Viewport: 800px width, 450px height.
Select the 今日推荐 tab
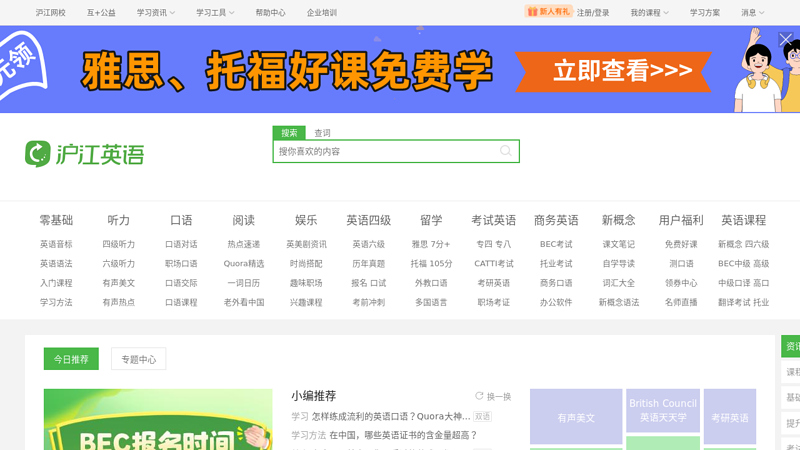pyautogui.click(x=71, y=359)
